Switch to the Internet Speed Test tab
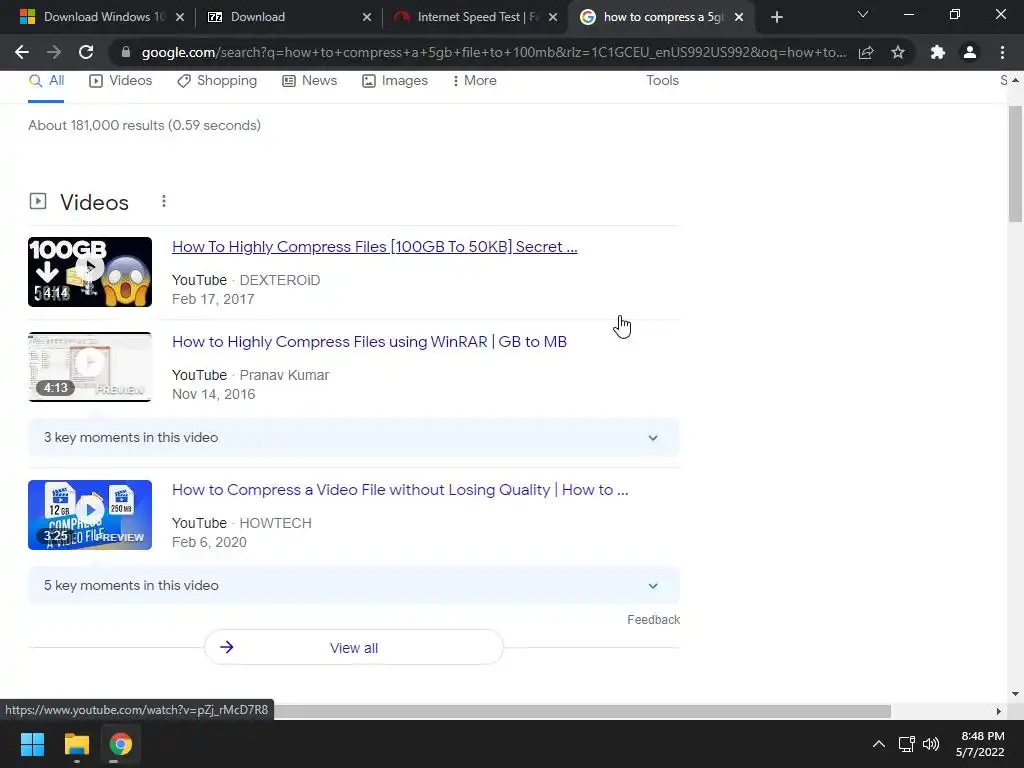The image size is (1024, 768). [474, 17]
